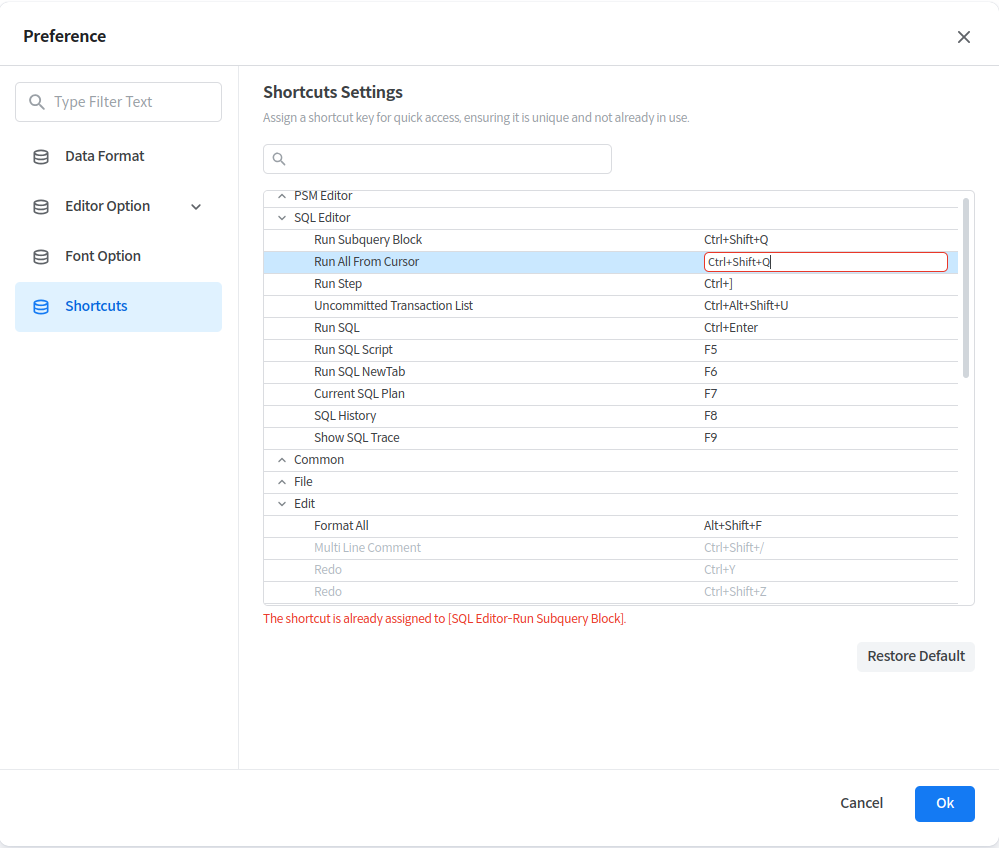The width and height of the screenshot is (999, 848).
Task: Click the shortcuts list vertical scrollbar
Action: [965, 288]
